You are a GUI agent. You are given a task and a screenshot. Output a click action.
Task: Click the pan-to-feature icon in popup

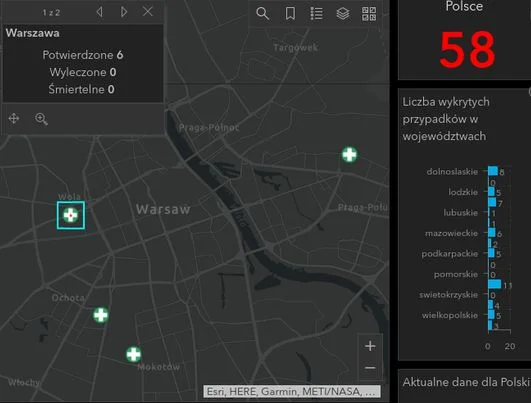14,119
